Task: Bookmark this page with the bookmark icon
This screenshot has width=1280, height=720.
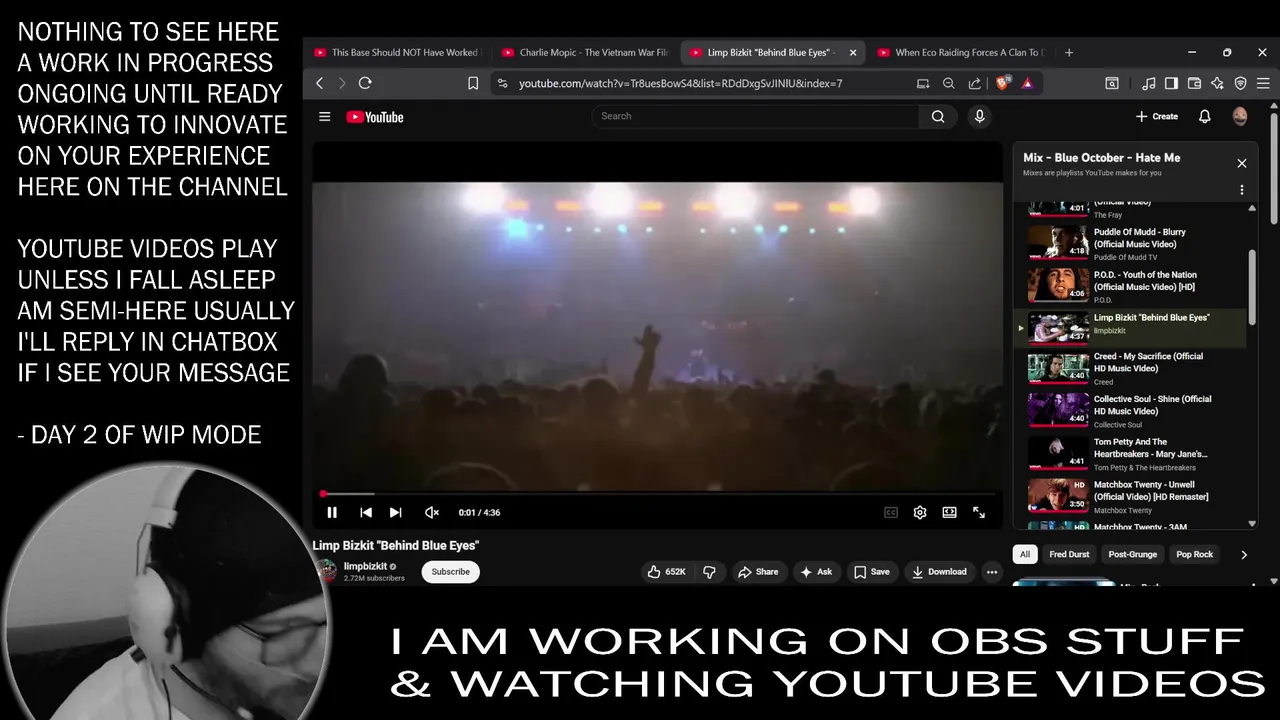Action: tap(473, 83)
